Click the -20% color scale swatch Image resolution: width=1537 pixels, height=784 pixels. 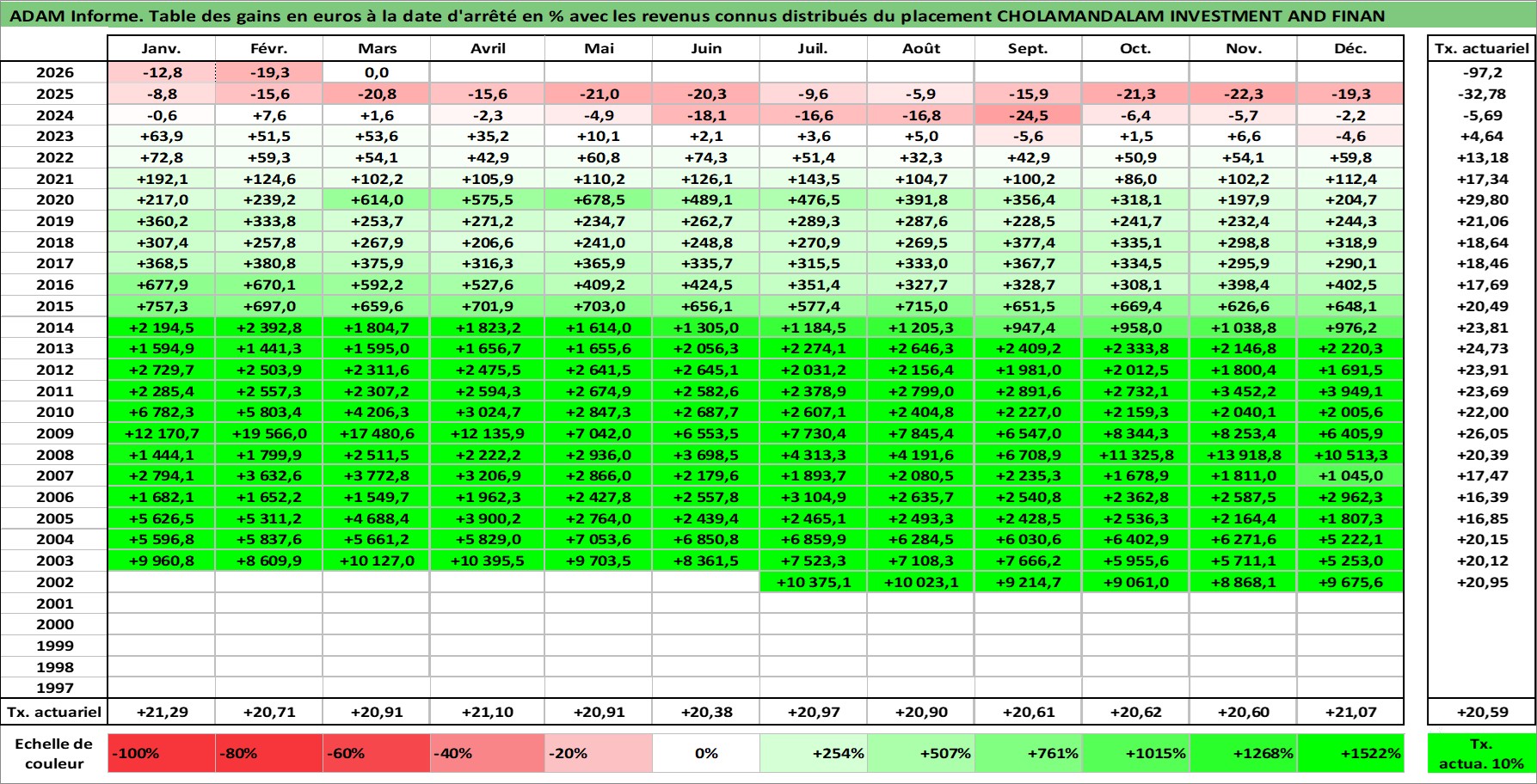(x=599, y=753)
